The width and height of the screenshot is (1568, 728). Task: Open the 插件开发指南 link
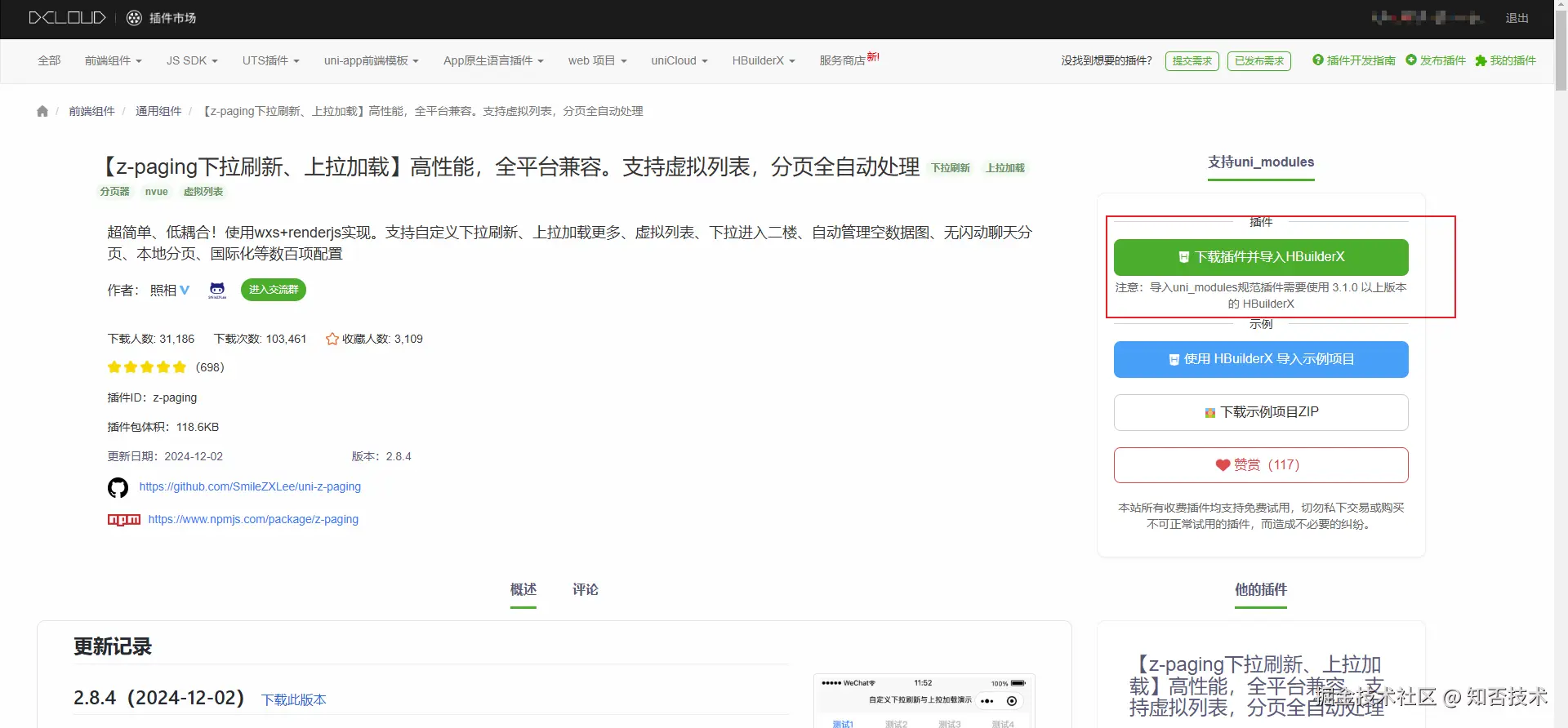(x=1361, y=60)
